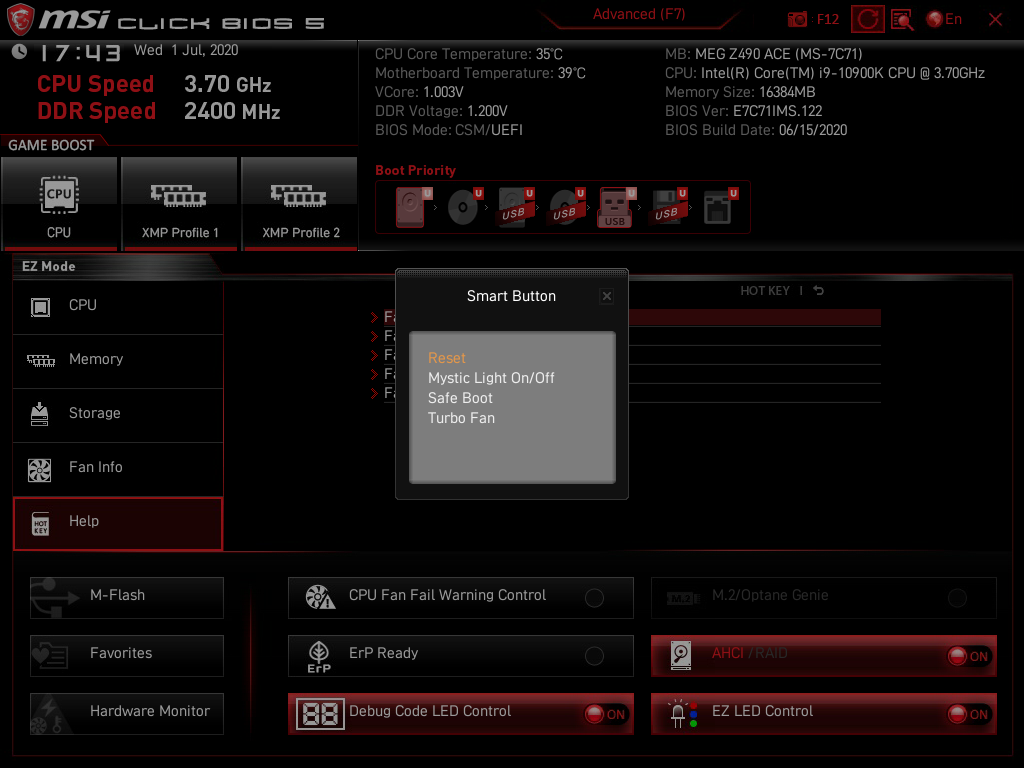Click the Boot Priority heading
The height and width of the screenshot is (768, 1024).
coord(415,170)
